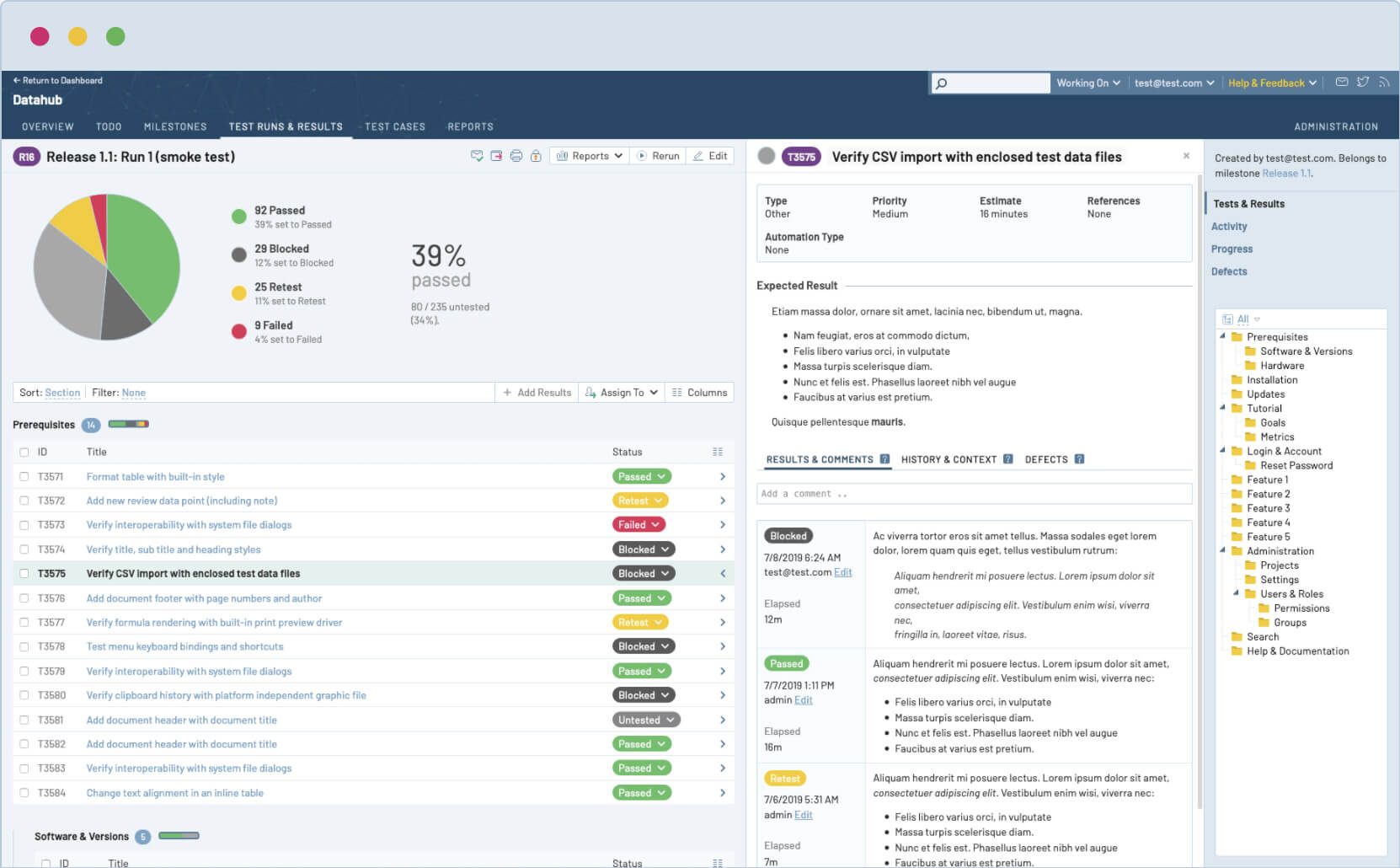Click the column settings icon in Prerequisites header

click(718, 452)
